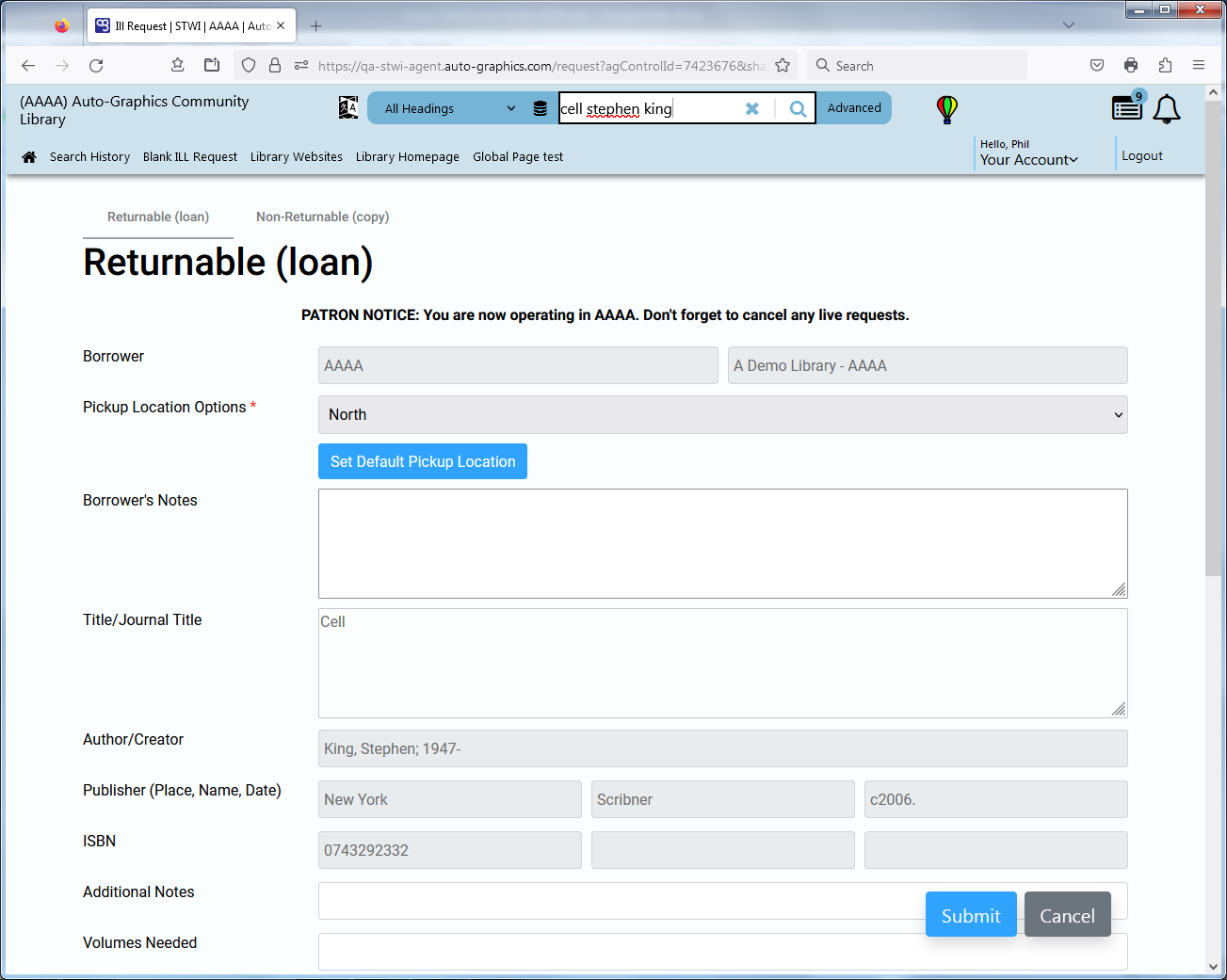Image resolution: width=1227 pixels, height=980 pixels.
Task: Click the Logout link
Action: (1142, 156)
